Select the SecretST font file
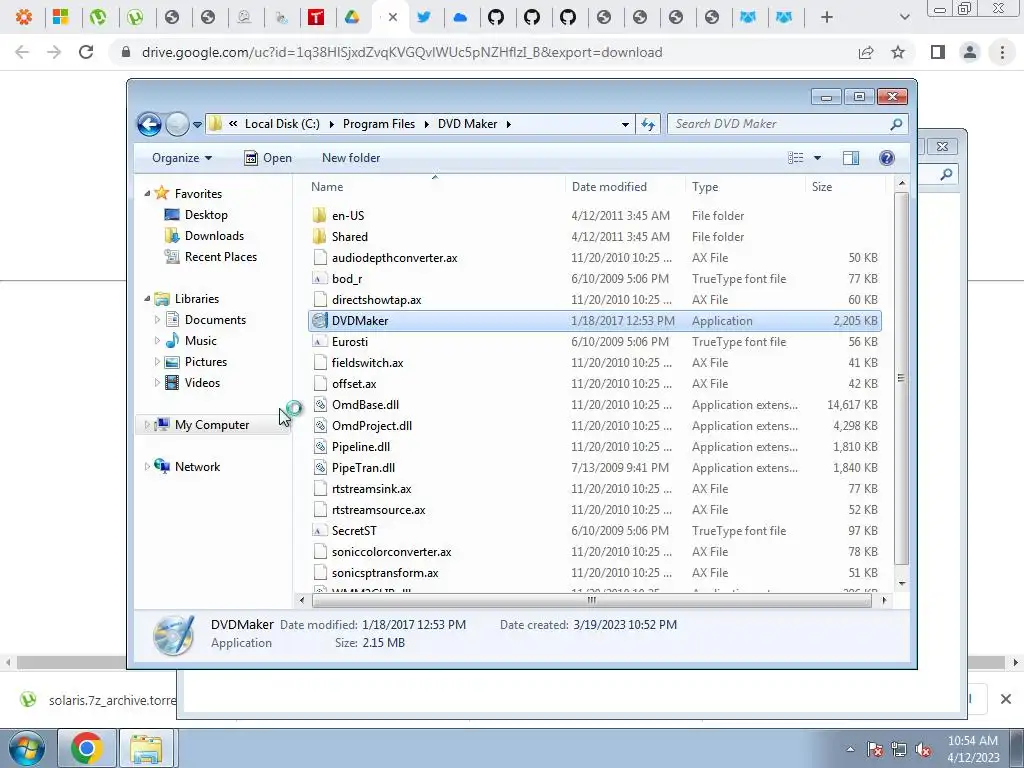Image resolution: width=1024 pixels, height=768 pixels. [354, 531]
